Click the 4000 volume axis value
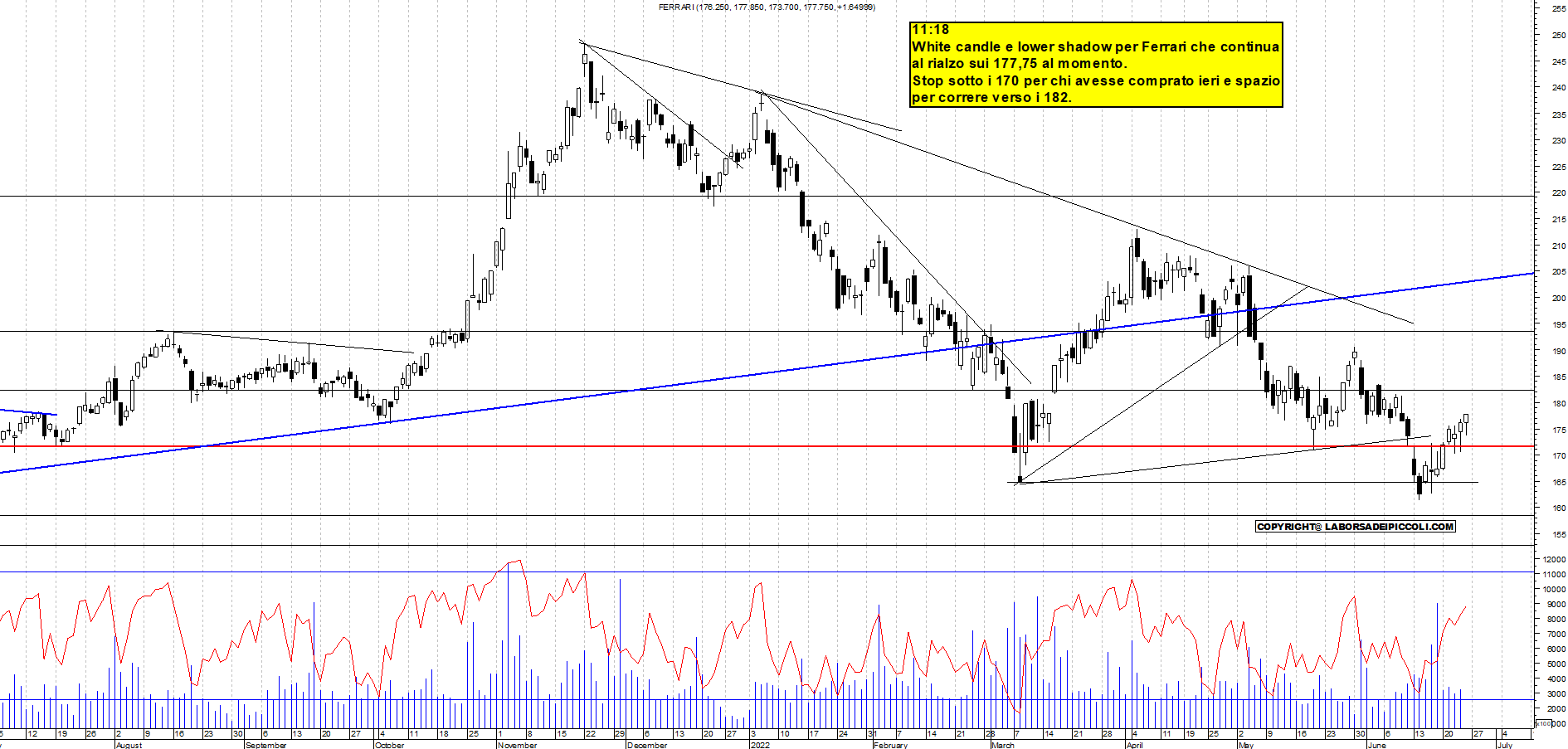Image resolution: width=1568 pixels, height=749 pixels. tap(1556, 678)
